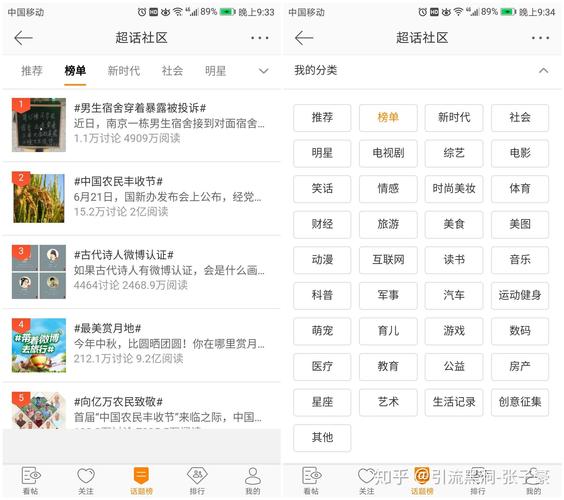Choose the 公益 category button

(x=454, y=367)
